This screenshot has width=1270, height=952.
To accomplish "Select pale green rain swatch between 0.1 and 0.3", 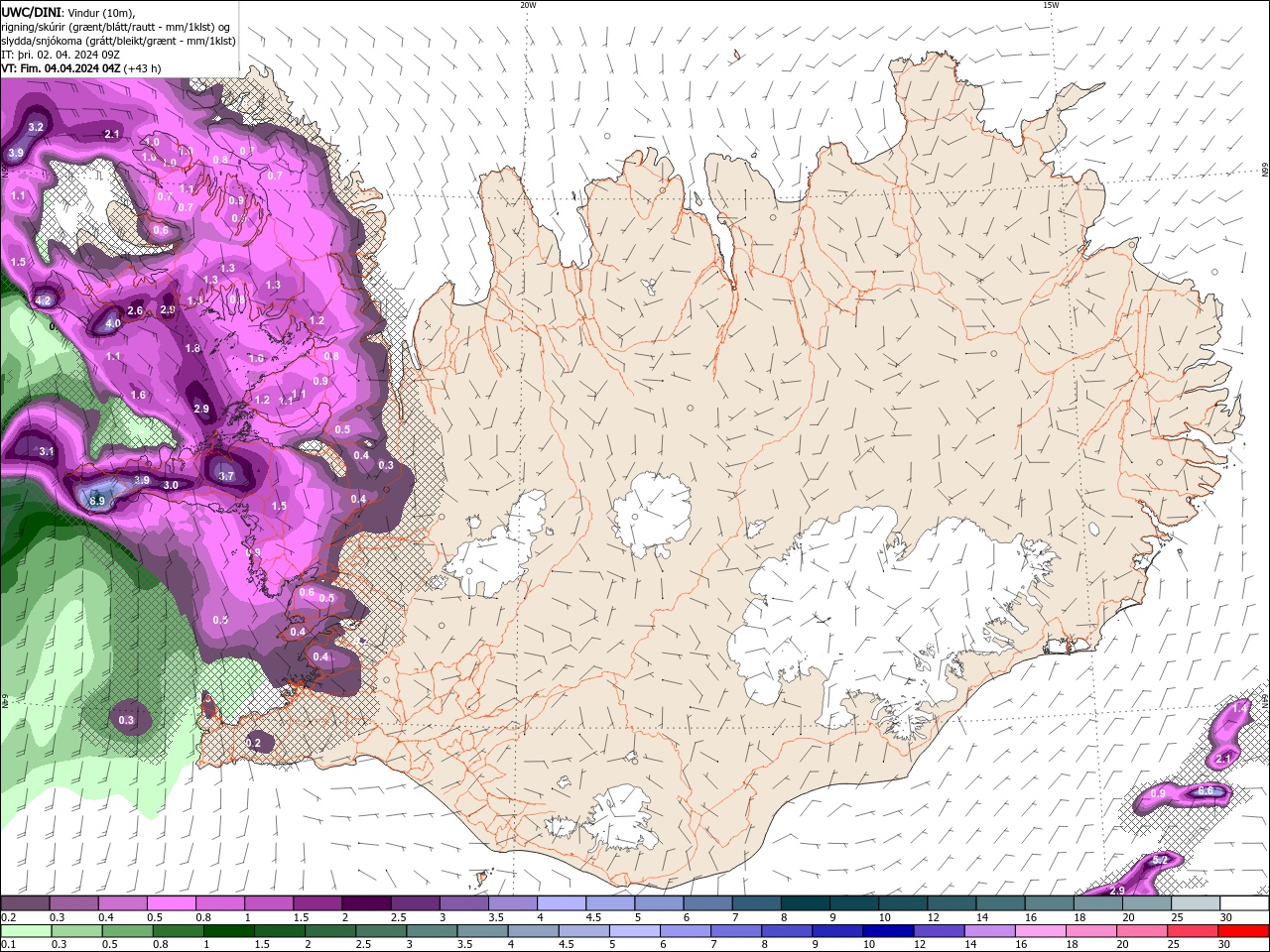I will pyautogui.click(x=25, y=931).
